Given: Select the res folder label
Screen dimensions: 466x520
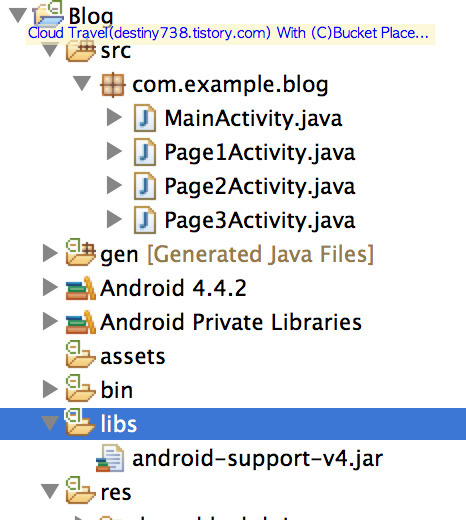Looking at the screenshot, I should coord(116,493).
